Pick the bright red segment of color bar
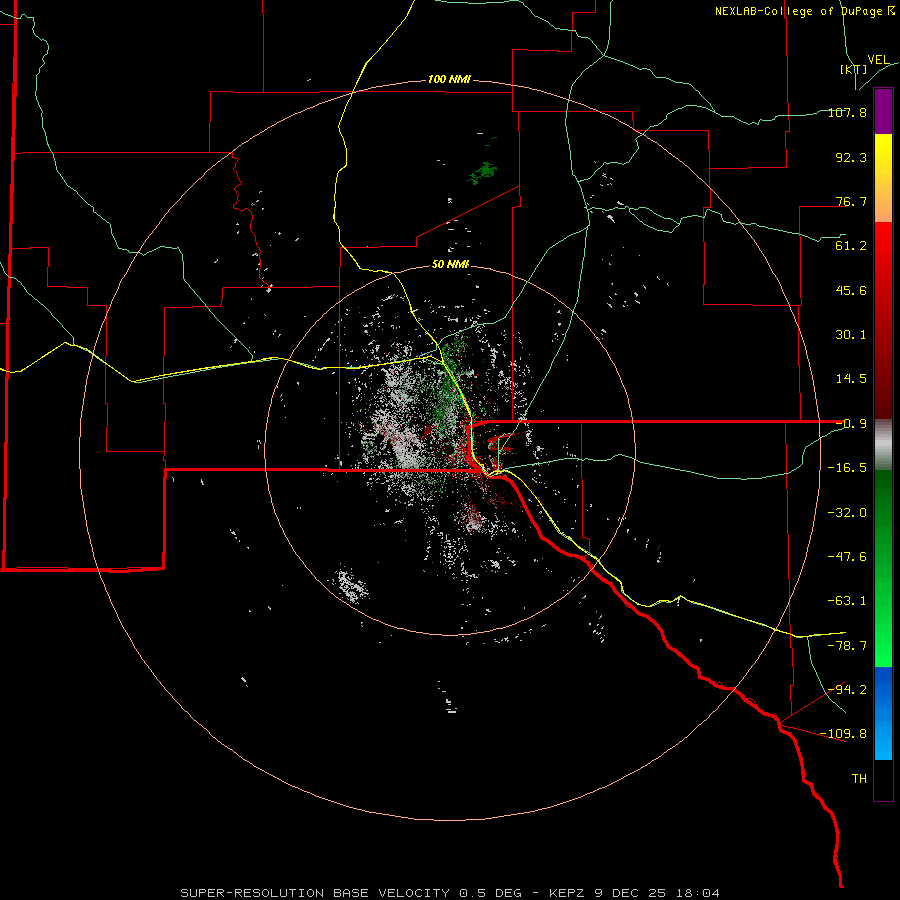Screen dimensions: 900x900 [883, 253]
